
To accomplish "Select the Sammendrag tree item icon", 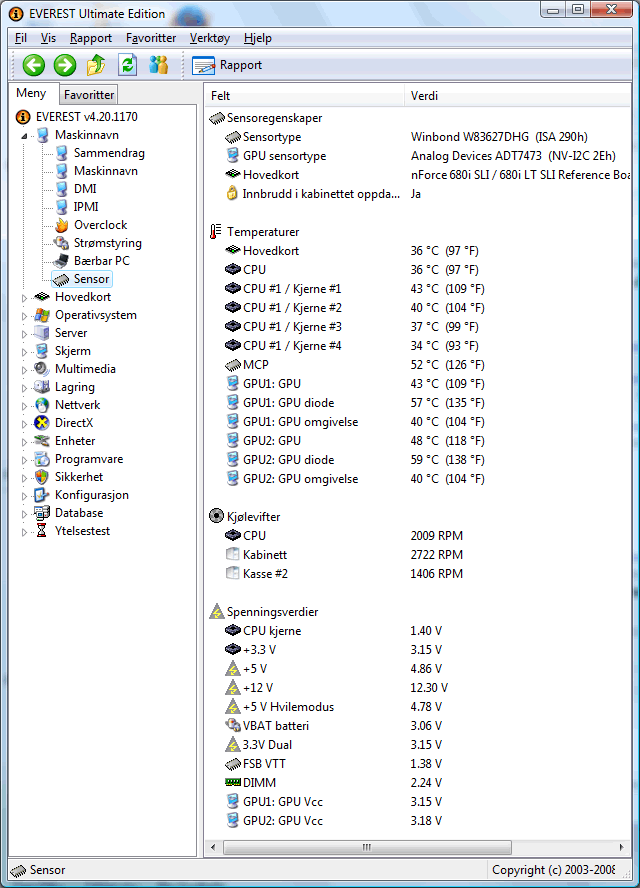I will [x=62, y=153].
